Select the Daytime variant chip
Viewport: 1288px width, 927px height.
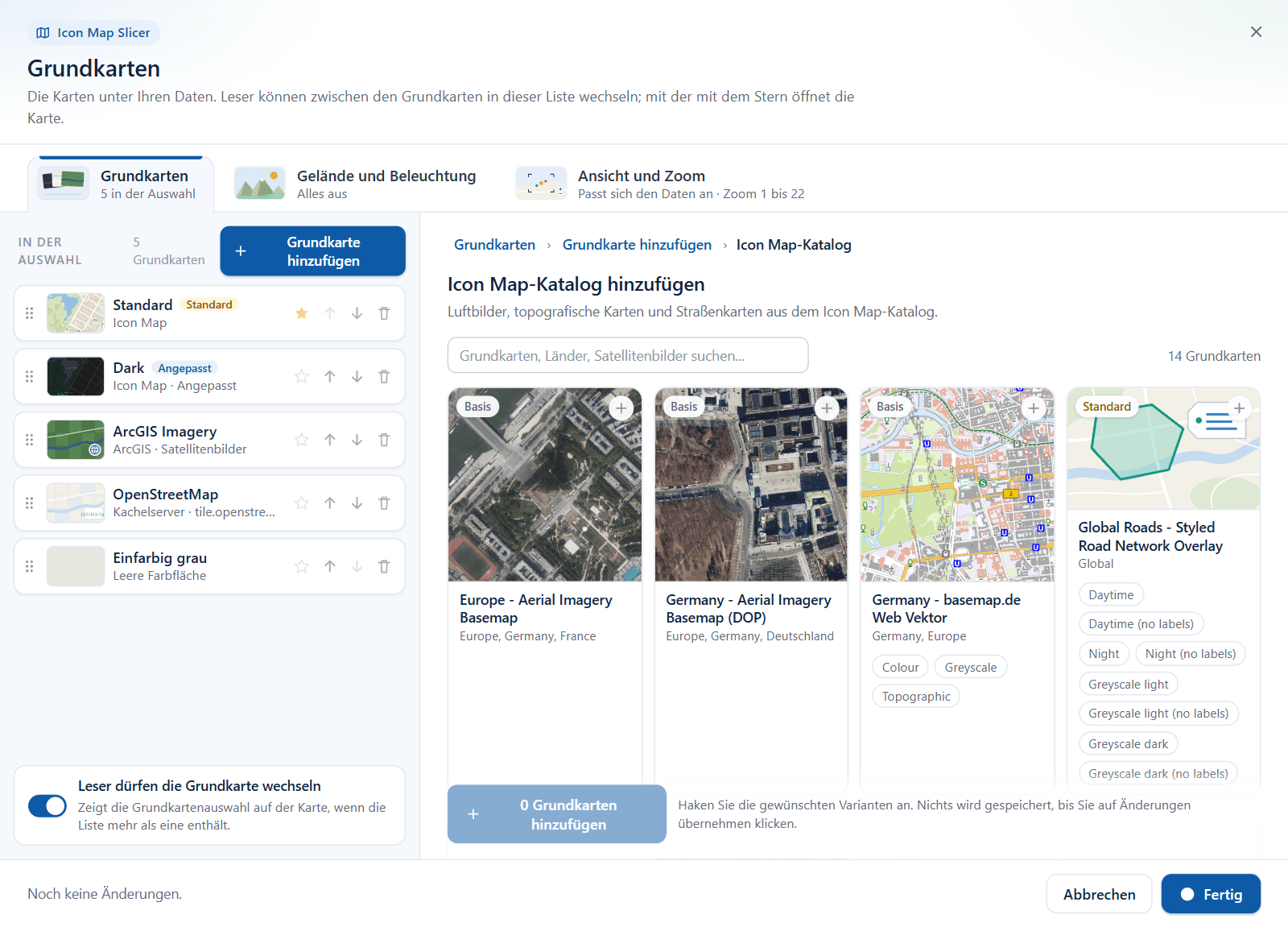click(1111, 595)
